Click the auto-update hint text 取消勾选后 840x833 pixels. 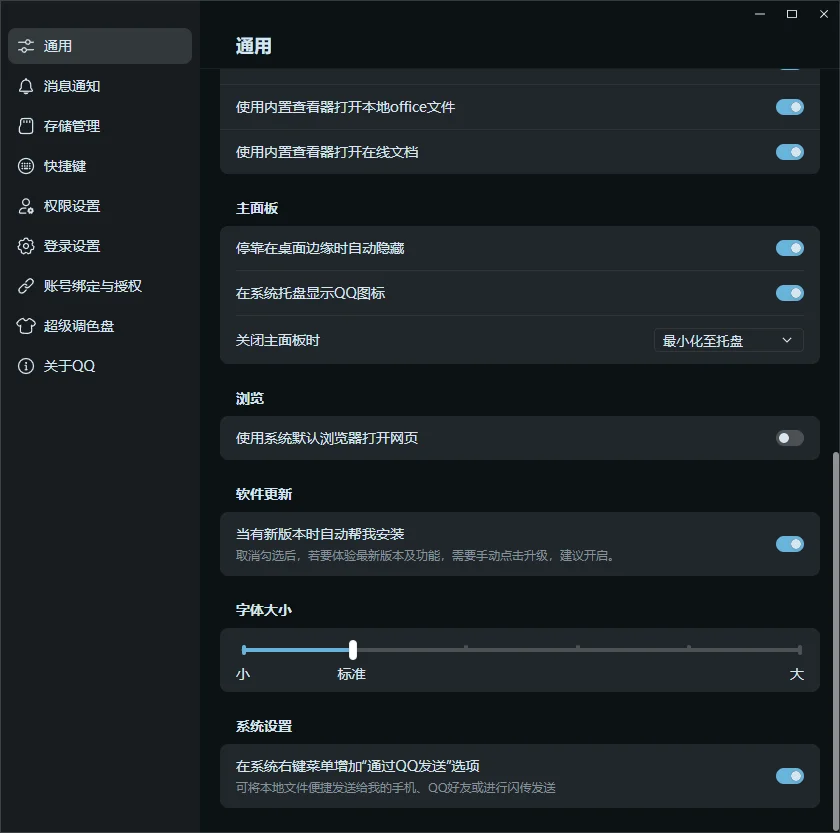coord(426,556)
